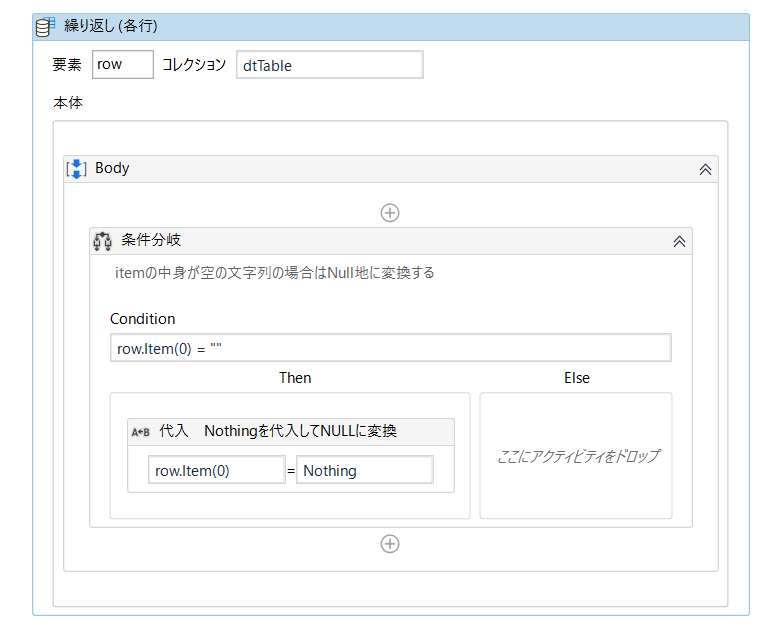Viewport: 774px width, 630px height.
Task: Edit the コレクション field containing dtTable
Action: tap(330, 65)
